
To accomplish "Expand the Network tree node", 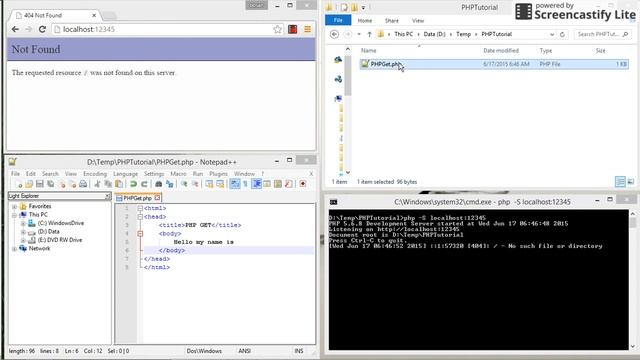I will pos(14,249).
